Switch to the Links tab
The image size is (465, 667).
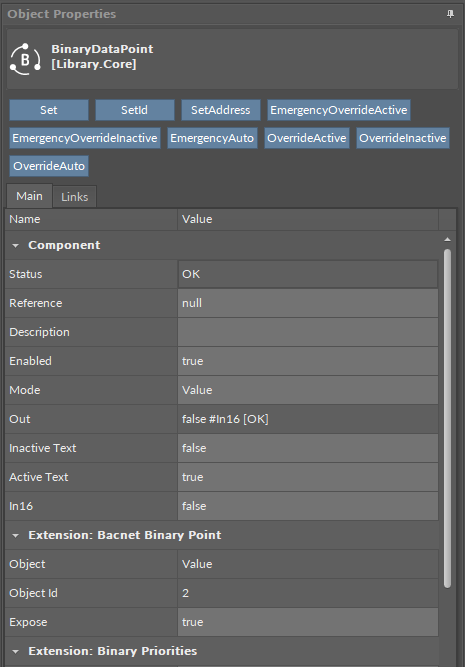(74, 197)
